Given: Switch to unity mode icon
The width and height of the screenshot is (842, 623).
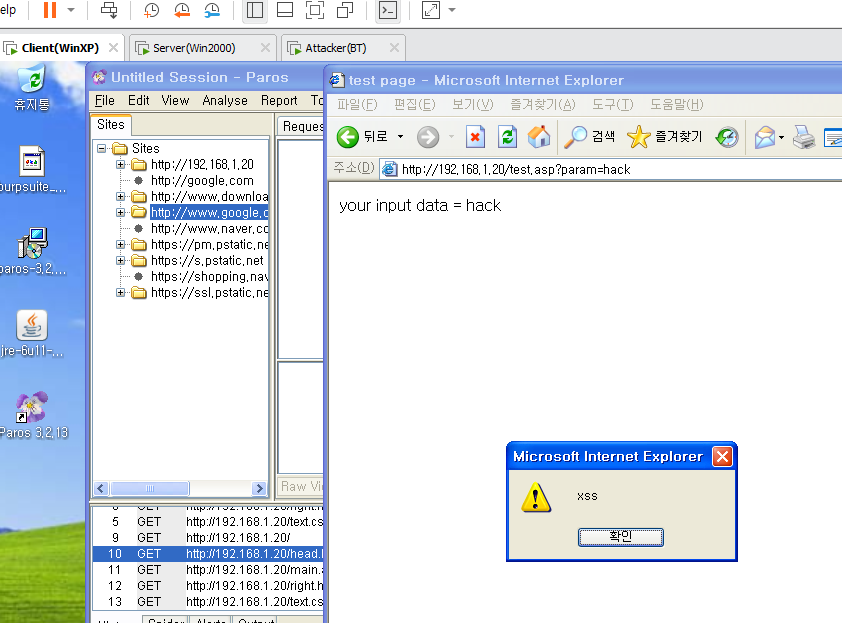Looking at the screenshot, I should coord(345,10).
